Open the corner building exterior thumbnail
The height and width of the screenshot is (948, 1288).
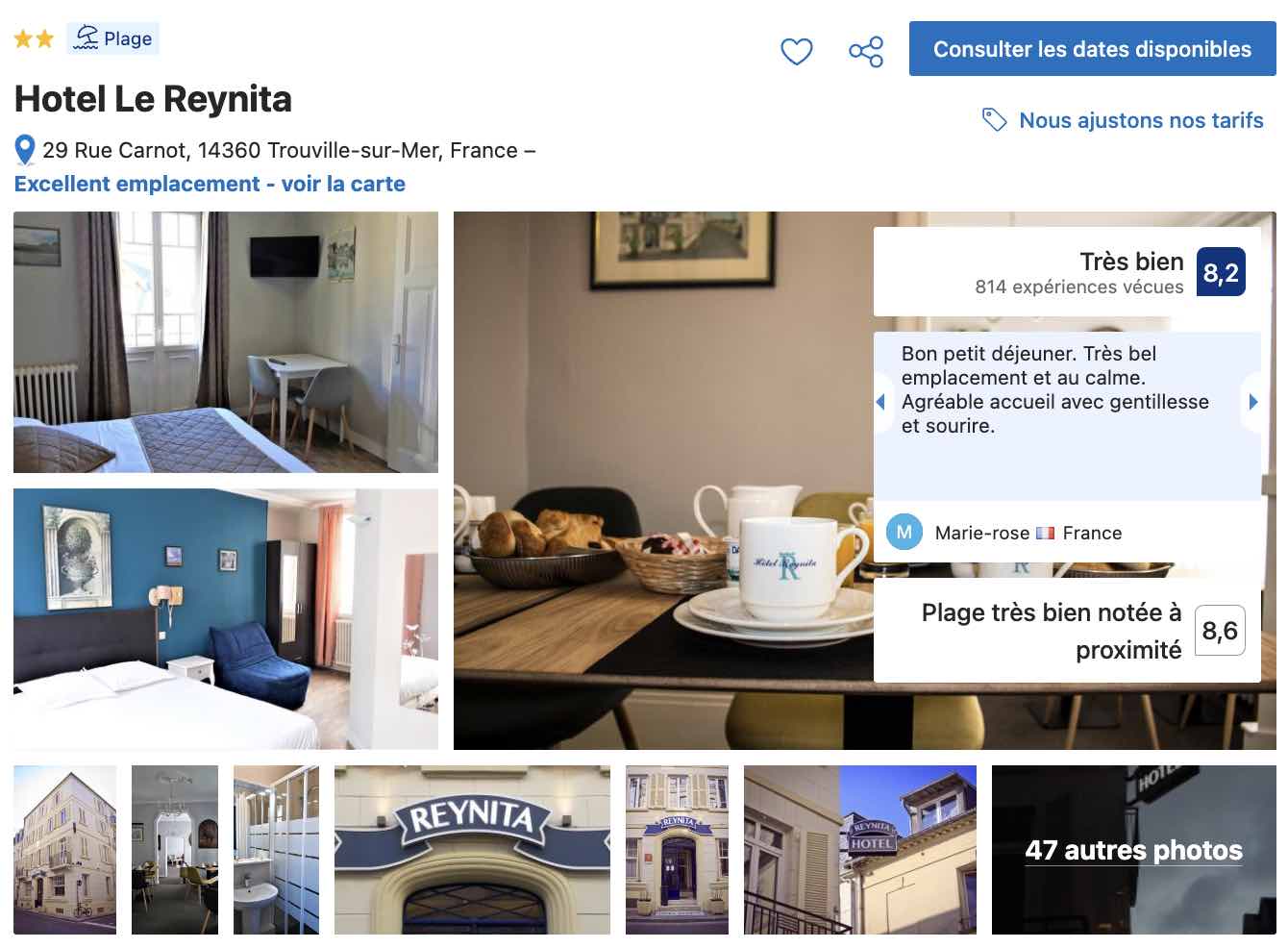[64, 850]
